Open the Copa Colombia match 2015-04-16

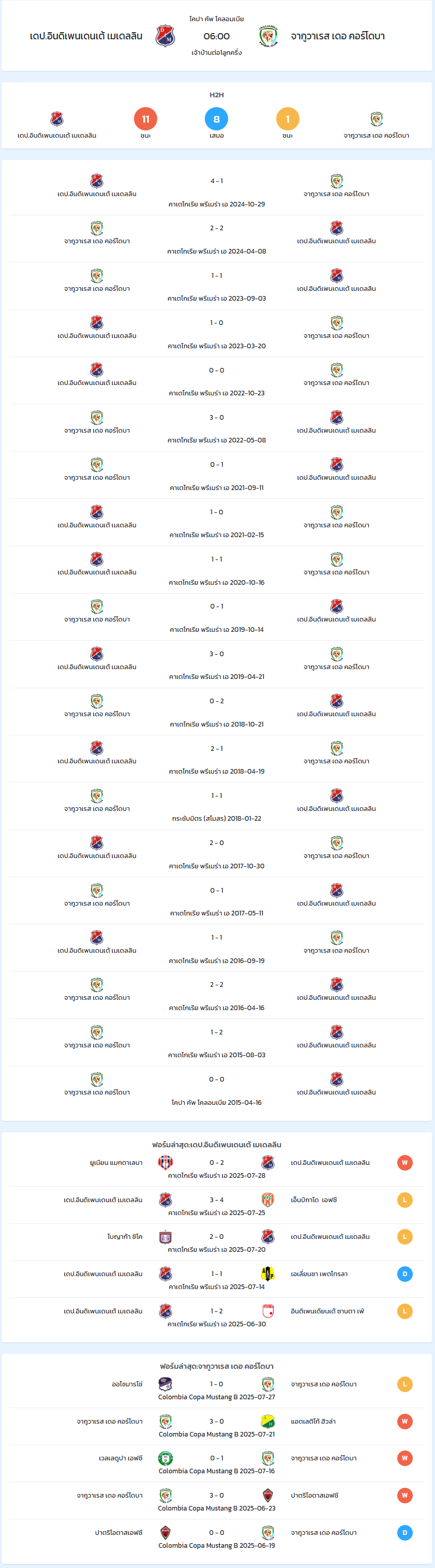tap(217, 1089)
